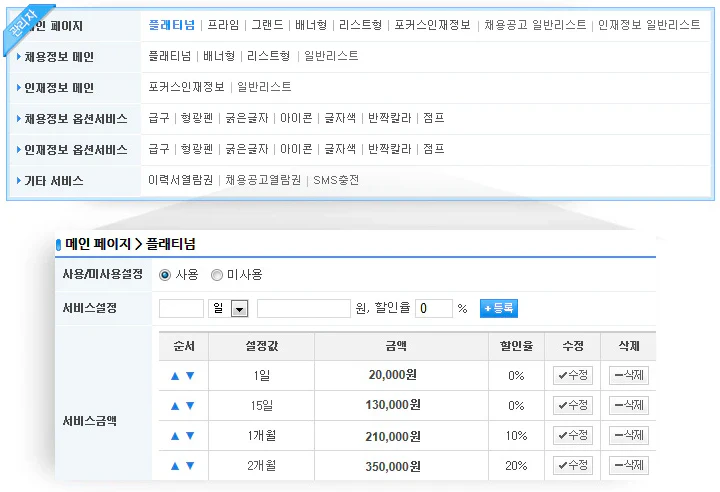Move the 1일 row down with blue arrow
This screenshot has width=720, height=492.
(x=190, y=376)
